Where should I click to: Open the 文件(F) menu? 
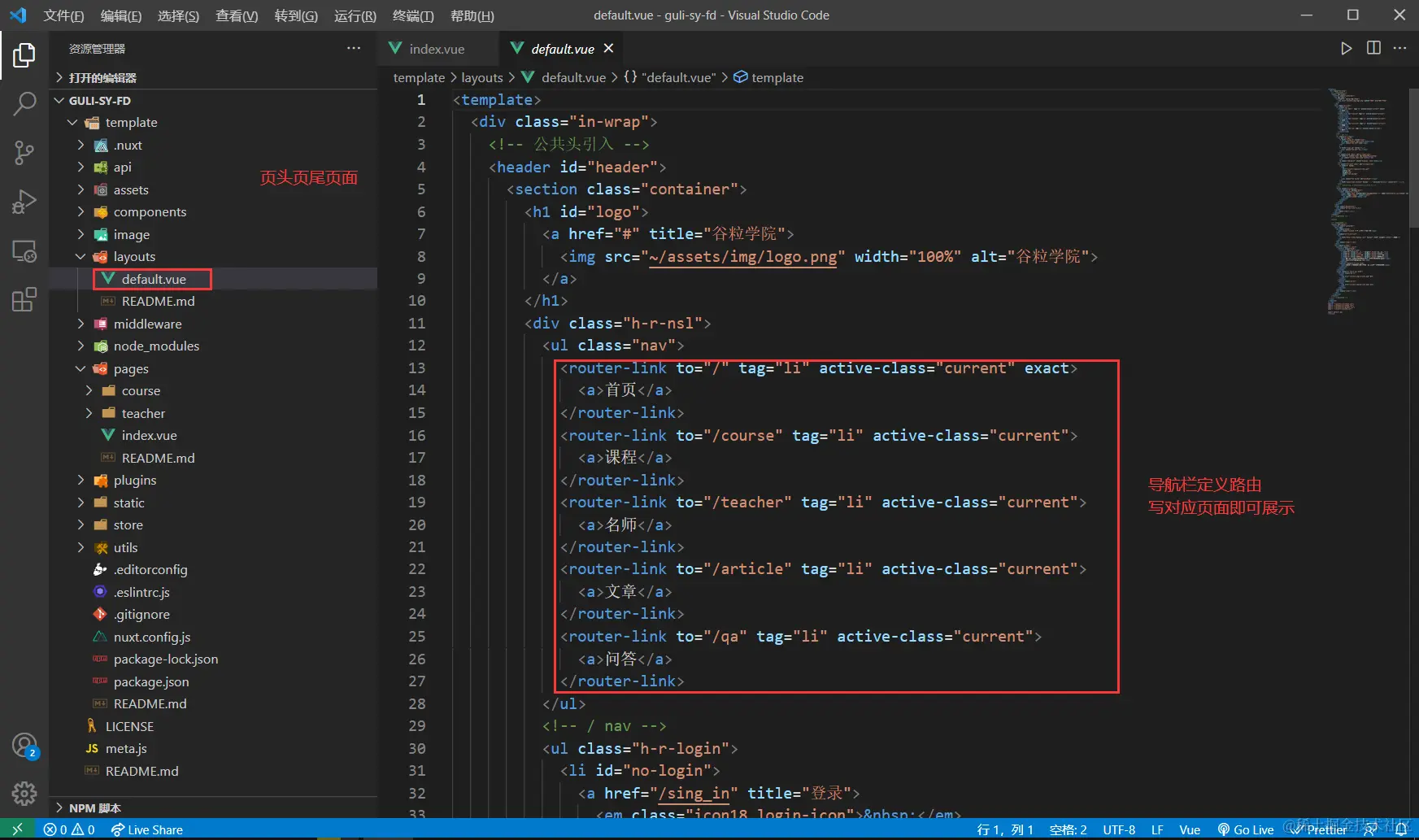tap(63, 15)
